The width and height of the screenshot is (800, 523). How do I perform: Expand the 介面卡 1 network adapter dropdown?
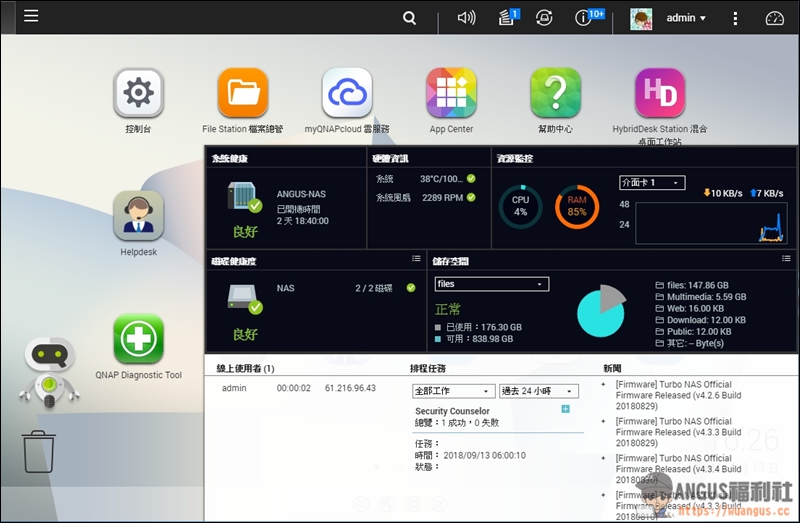point(651,183)
